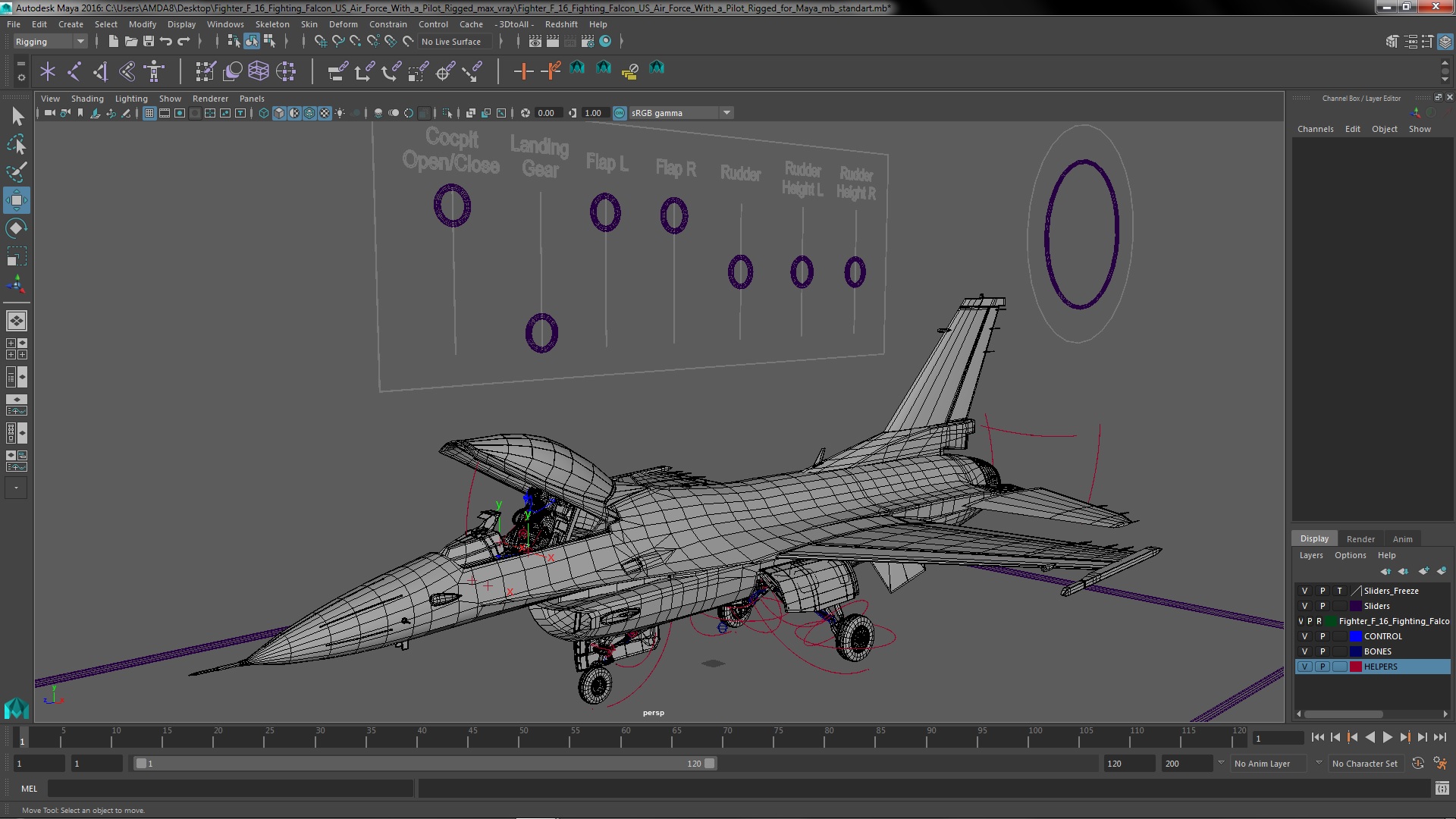Toggle playback P of the CONTROL layer
The image size is (1456, 819).
pyautogui.click(x=1323, y=636)
